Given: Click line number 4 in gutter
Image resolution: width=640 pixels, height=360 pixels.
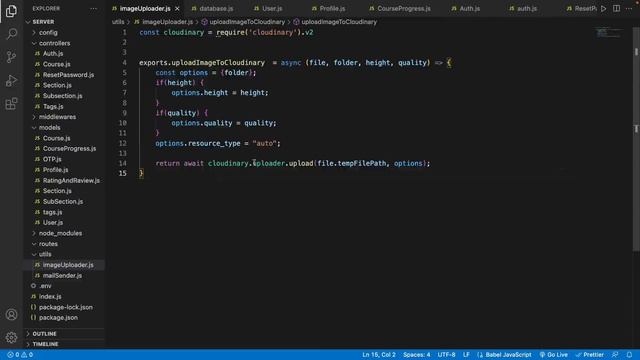Looking at the screenshot, I should (124, 63).
